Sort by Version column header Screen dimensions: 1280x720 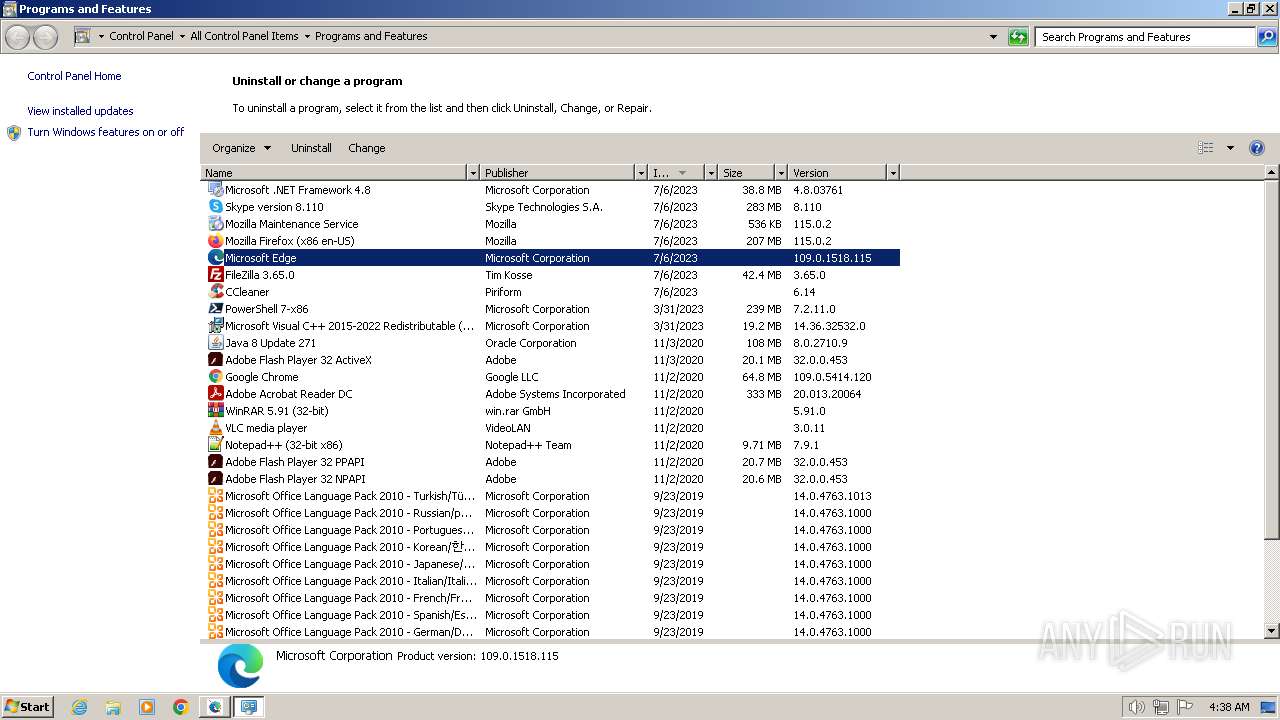(838, 173)
